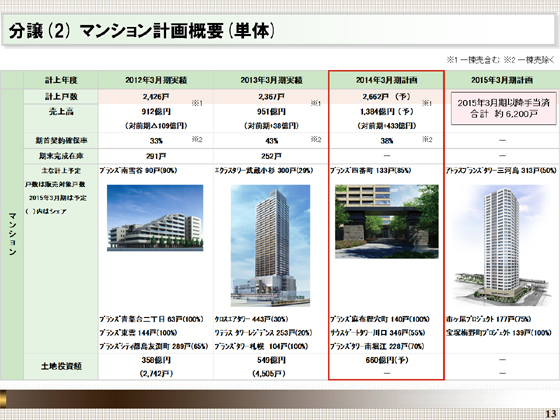Click the (対前期+433億円) note

click(387, 126)
